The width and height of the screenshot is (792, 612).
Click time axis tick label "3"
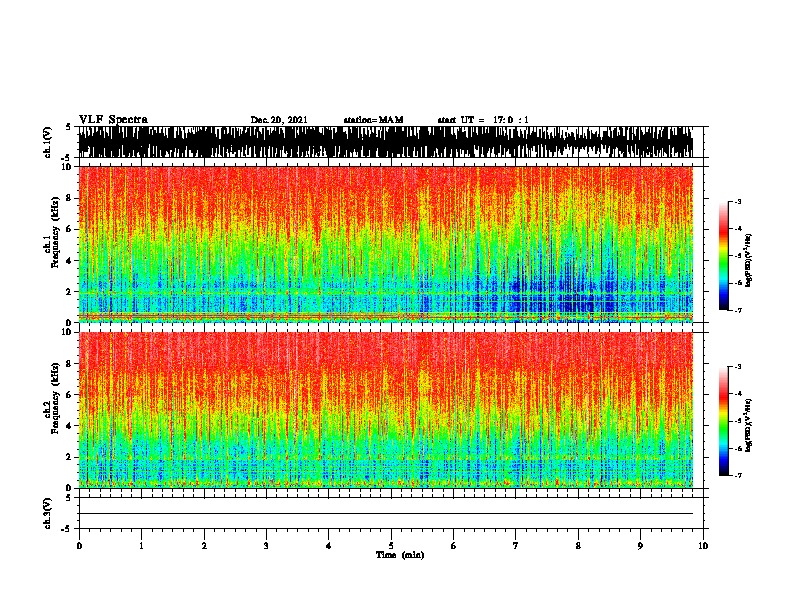point(266,546)
